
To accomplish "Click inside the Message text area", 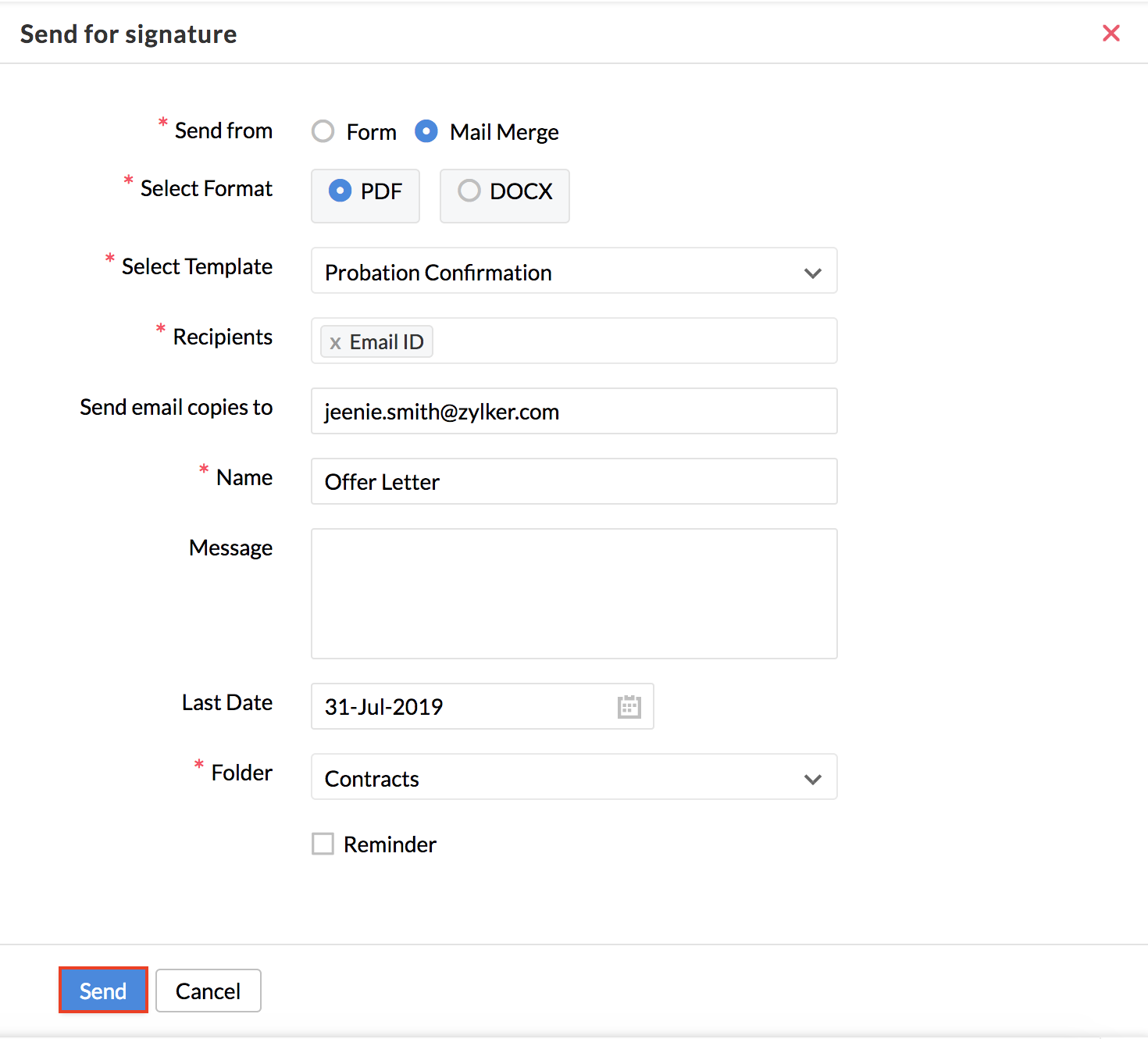I will 574,594.
